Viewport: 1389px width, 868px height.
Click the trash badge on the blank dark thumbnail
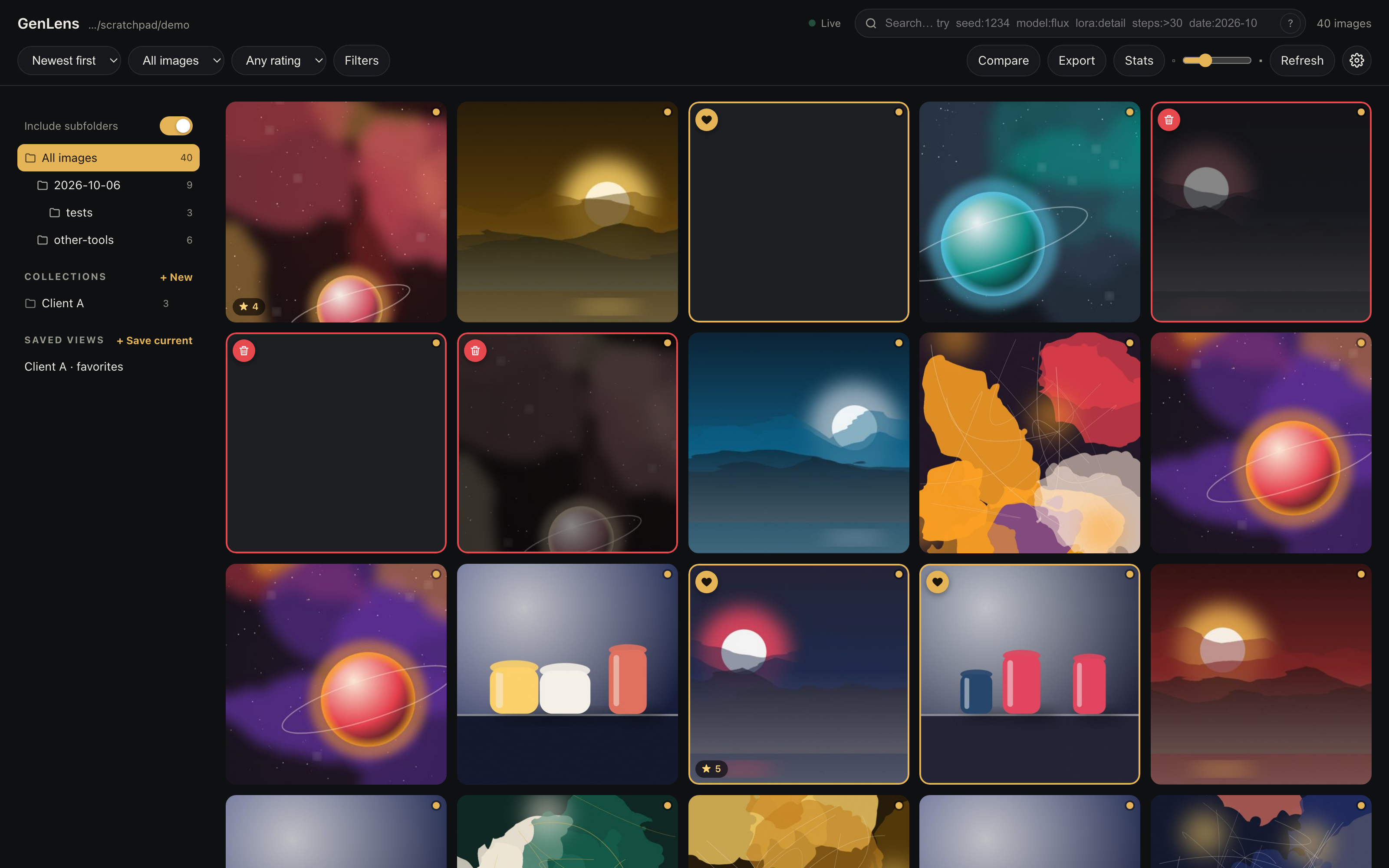click(244, 351)
